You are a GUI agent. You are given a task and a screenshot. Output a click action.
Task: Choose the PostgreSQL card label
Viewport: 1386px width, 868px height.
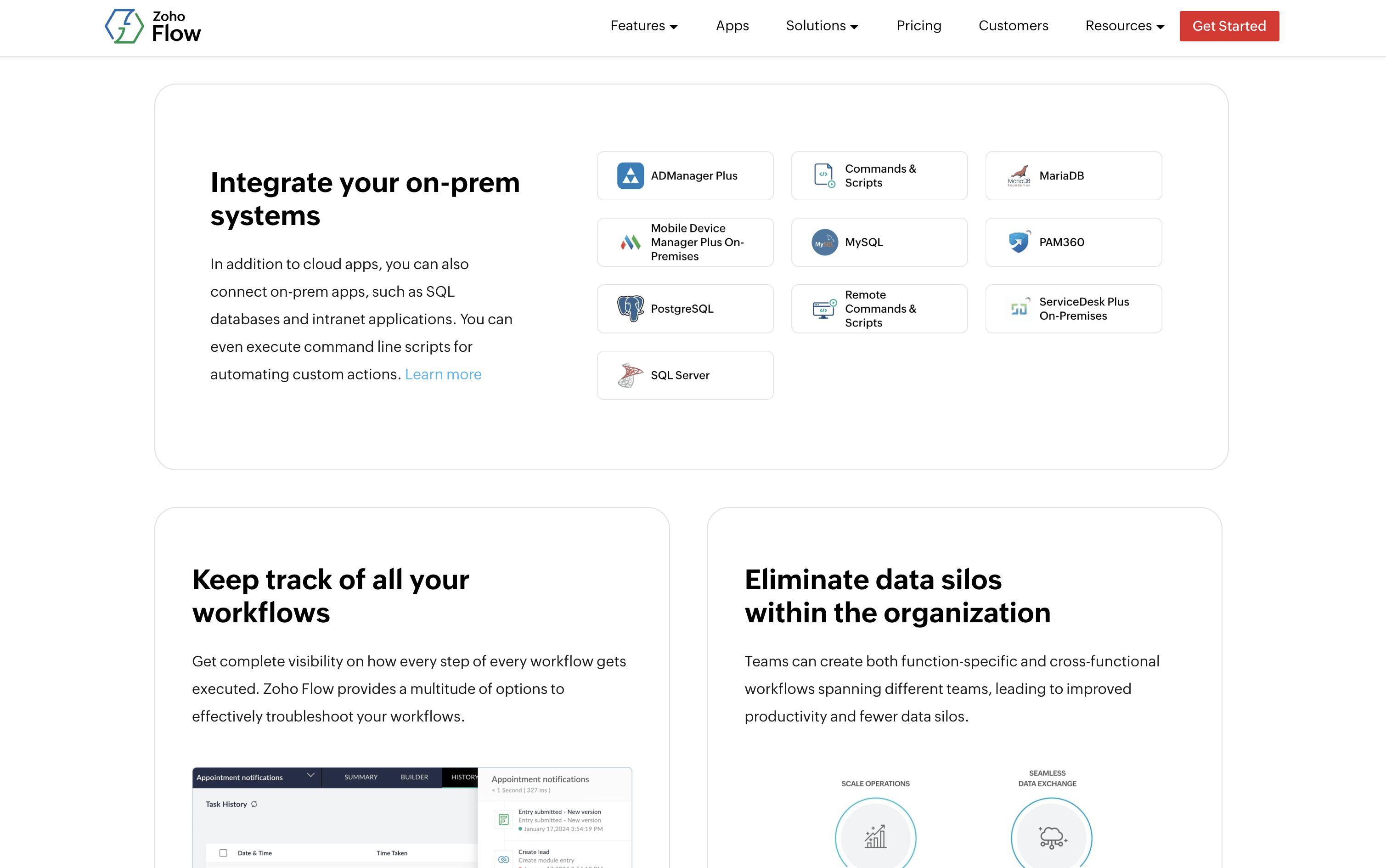pyautogui.click(x=682, y=309)
